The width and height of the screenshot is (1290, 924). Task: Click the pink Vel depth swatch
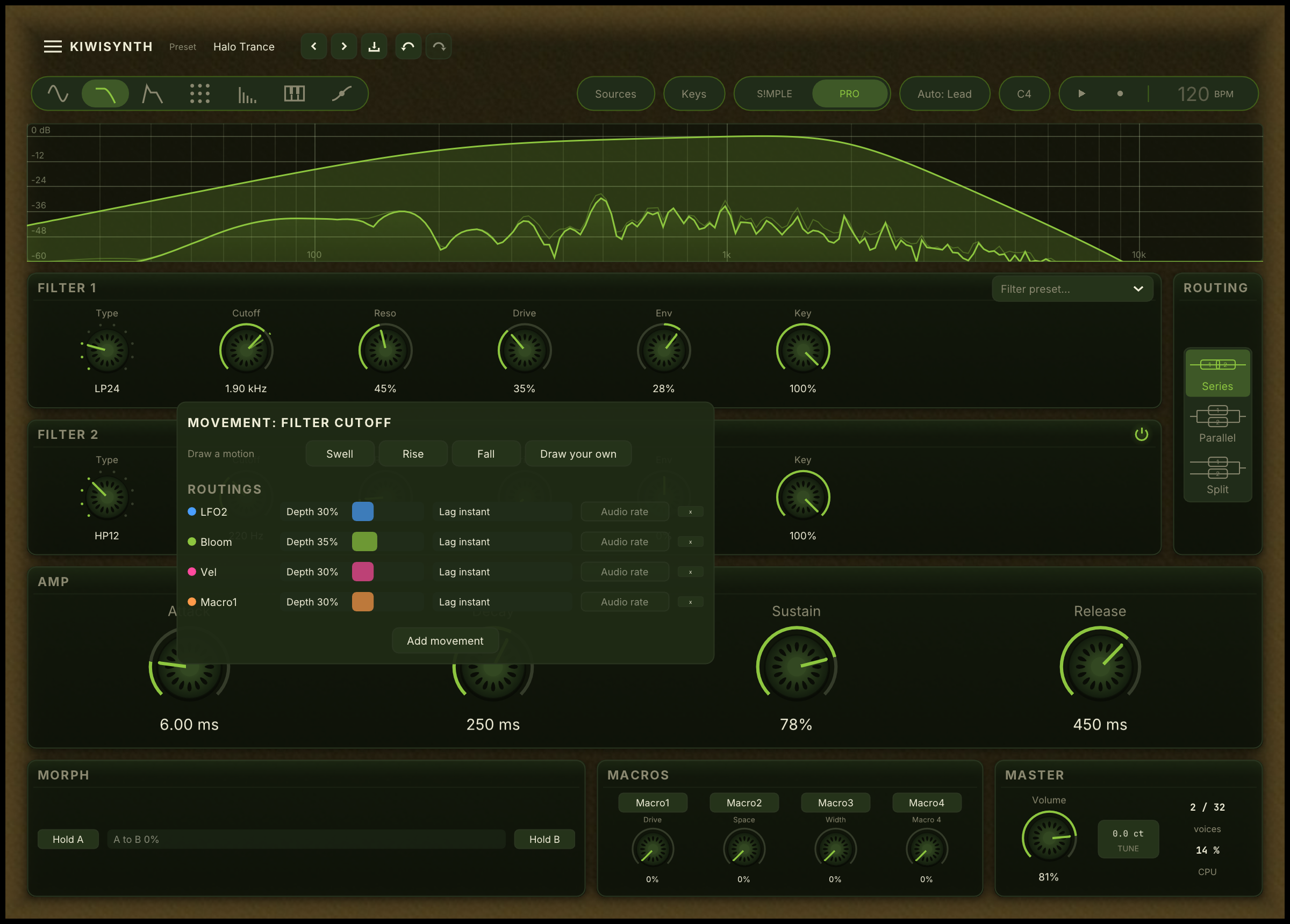coord(363,572)
